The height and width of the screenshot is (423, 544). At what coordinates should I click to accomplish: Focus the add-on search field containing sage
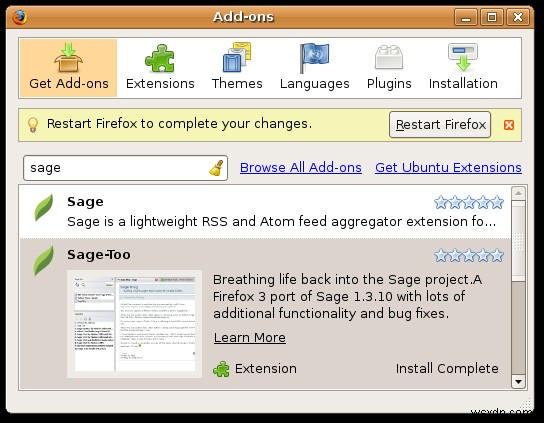(x=125, y=168)
